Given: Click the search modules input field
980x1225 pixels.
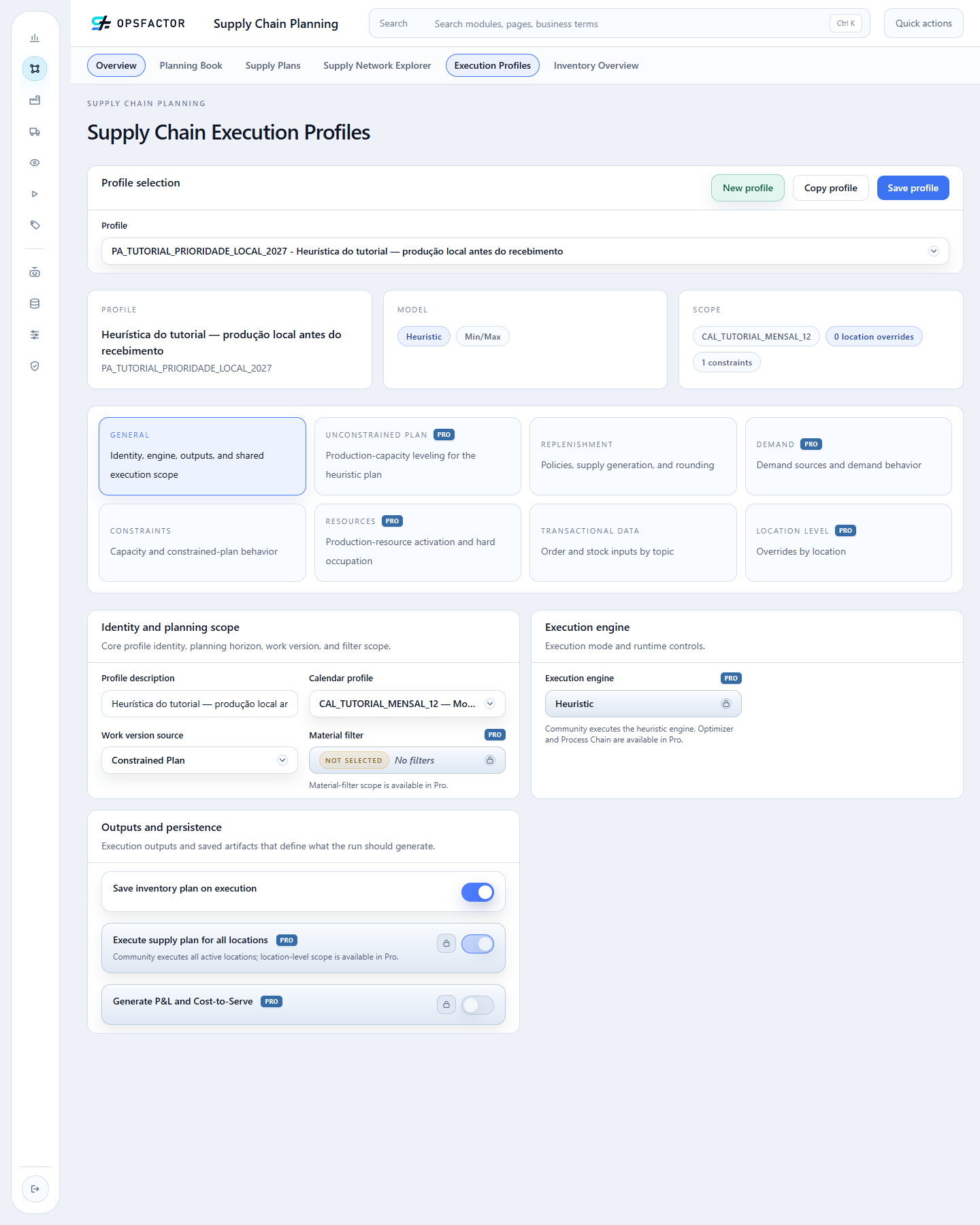Looking at the screenshot, I should point(619,23).
